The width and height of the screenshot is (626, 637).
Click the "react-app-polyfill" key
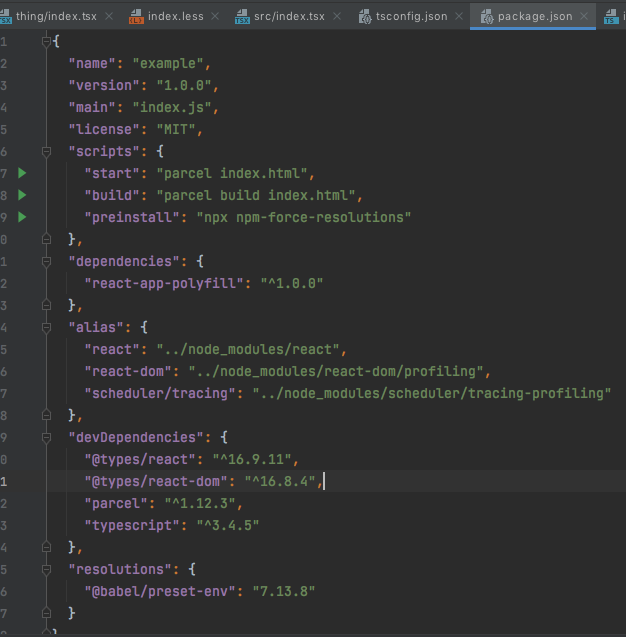(x=164, y=284)
